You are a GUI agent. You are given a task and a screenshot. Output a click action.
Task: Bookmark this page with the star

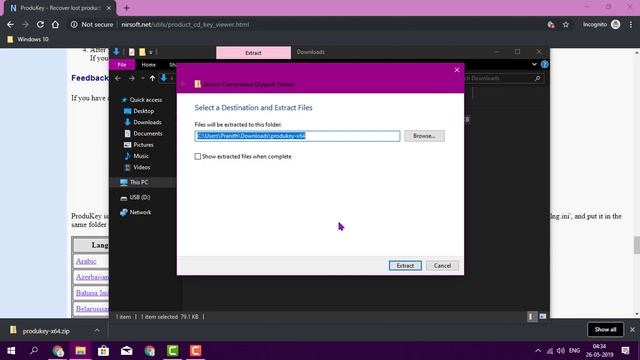tap(566, 24)
